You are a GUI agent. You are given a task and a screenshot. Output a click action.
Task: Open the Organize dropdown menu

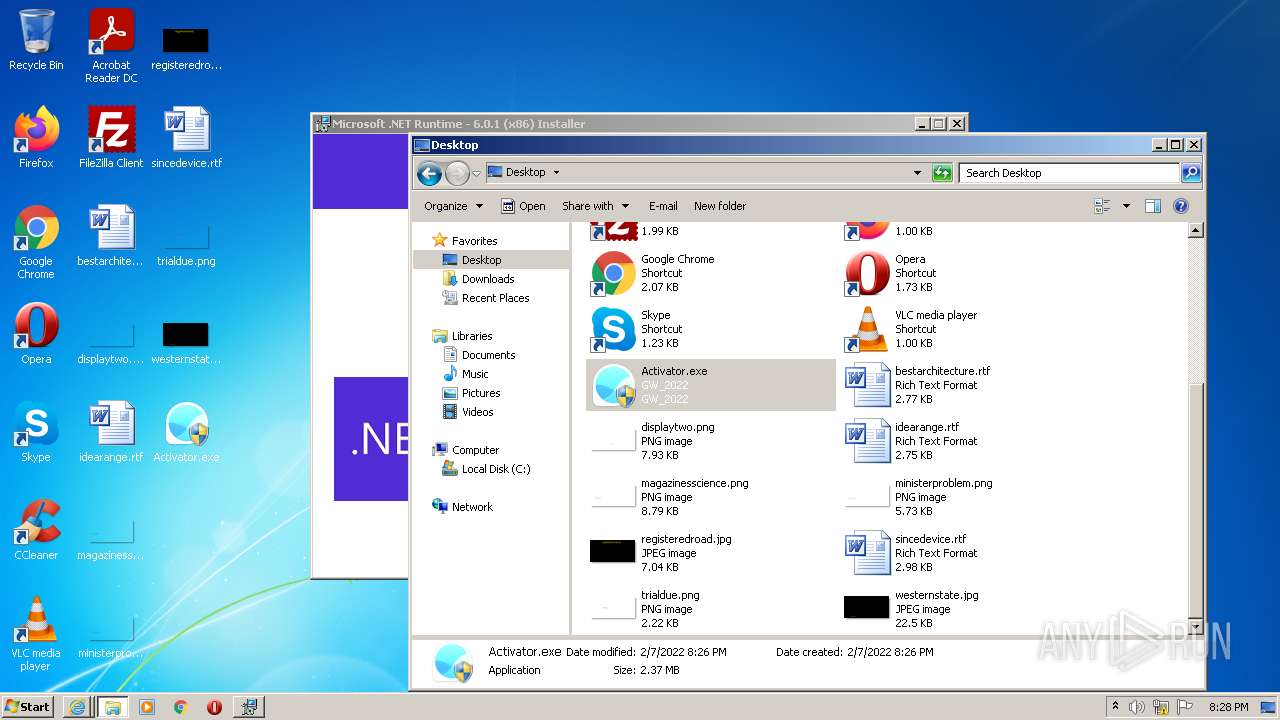453,206
